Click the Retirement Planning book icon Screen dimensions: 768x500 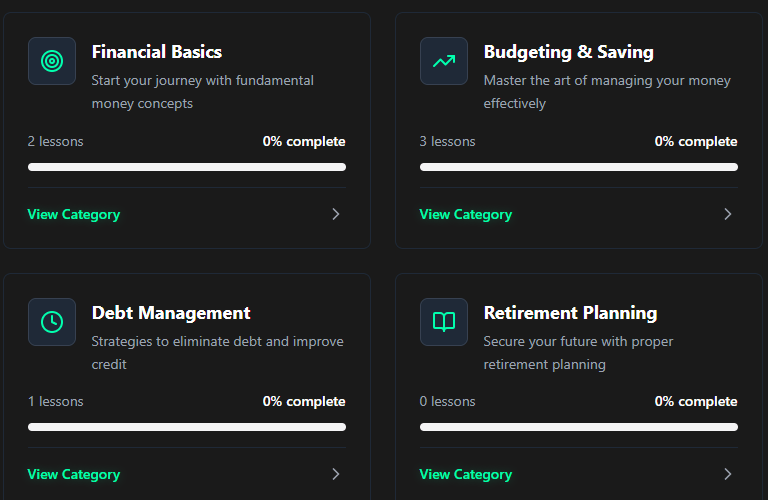coord(444,322)
